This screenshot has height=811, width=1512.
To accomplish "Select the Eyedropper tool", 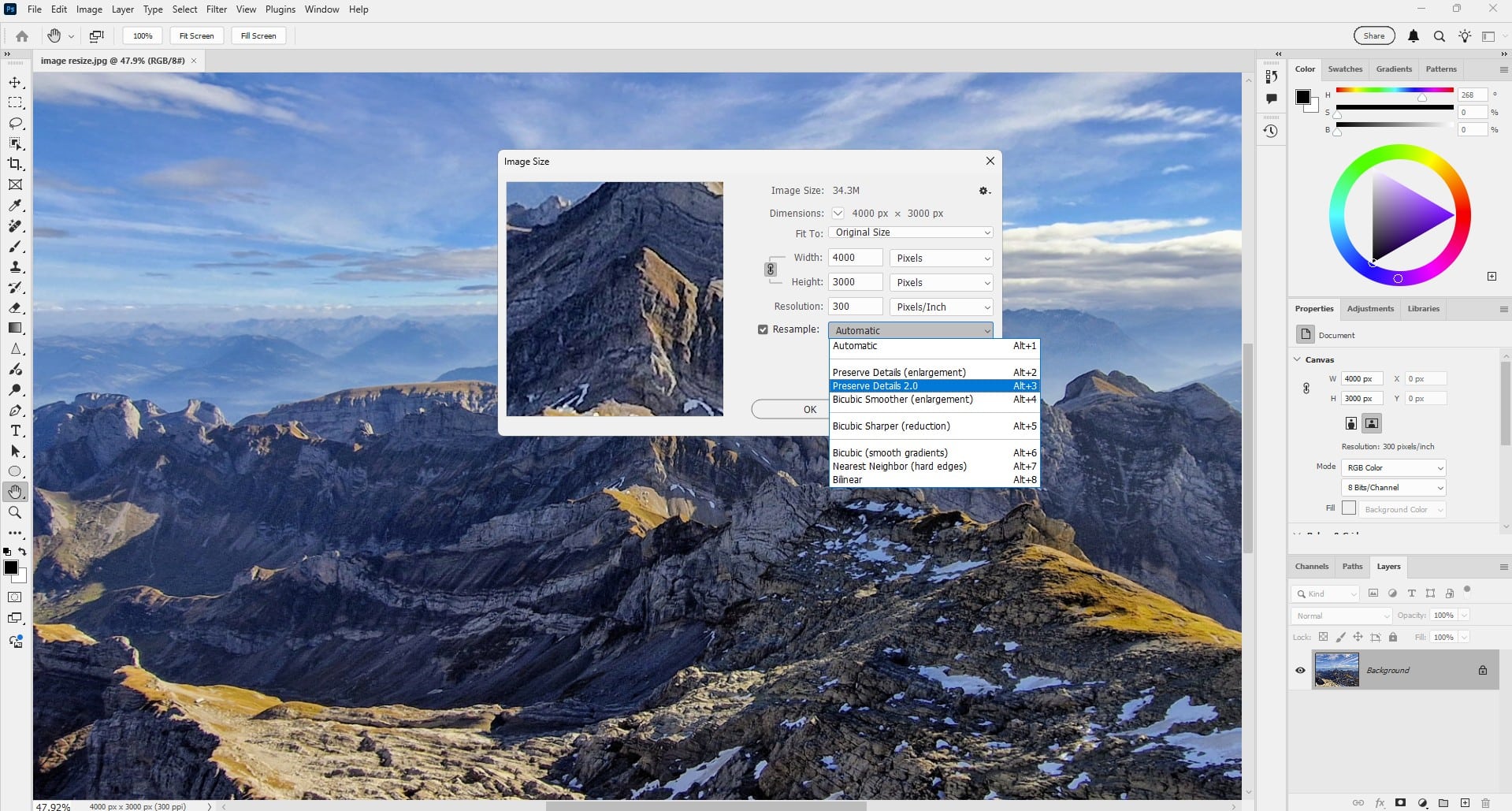I will coord(15,206).
